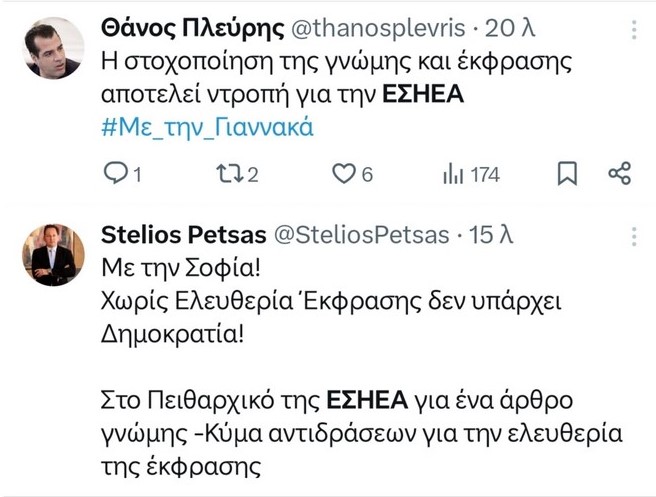This screenshot has height=497, width=656.
Task: Open Stelios Petsas profile picture
Action: tap(53, 254)
